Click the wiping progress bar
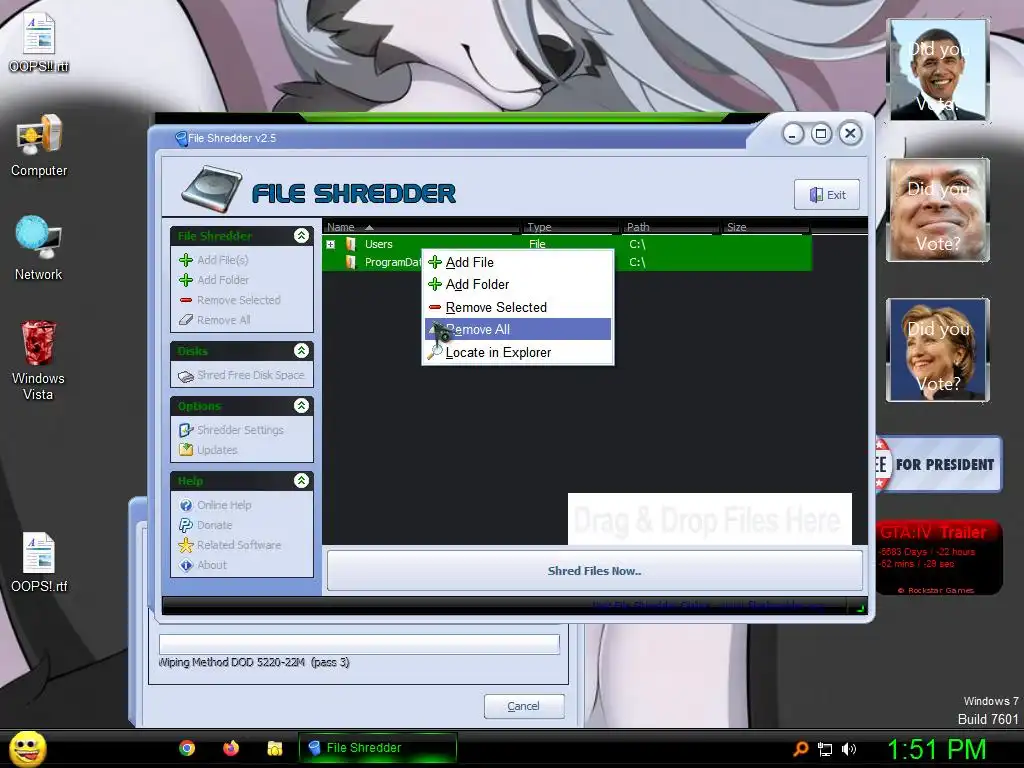 (x=359, y=644)
